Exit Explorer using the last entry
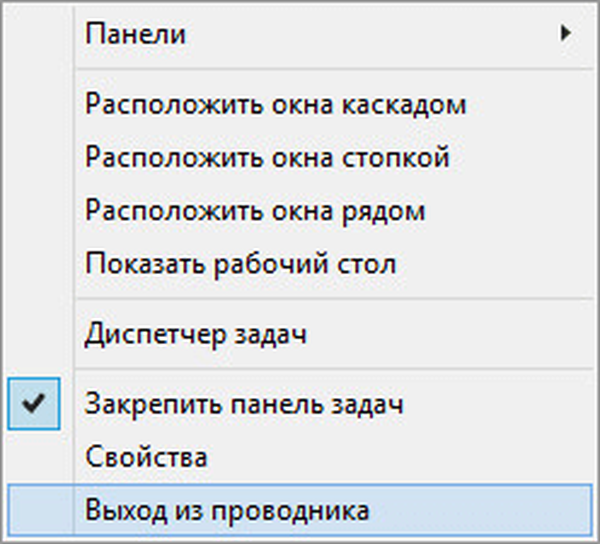The image size is (600, 544). tap(228, 511)
